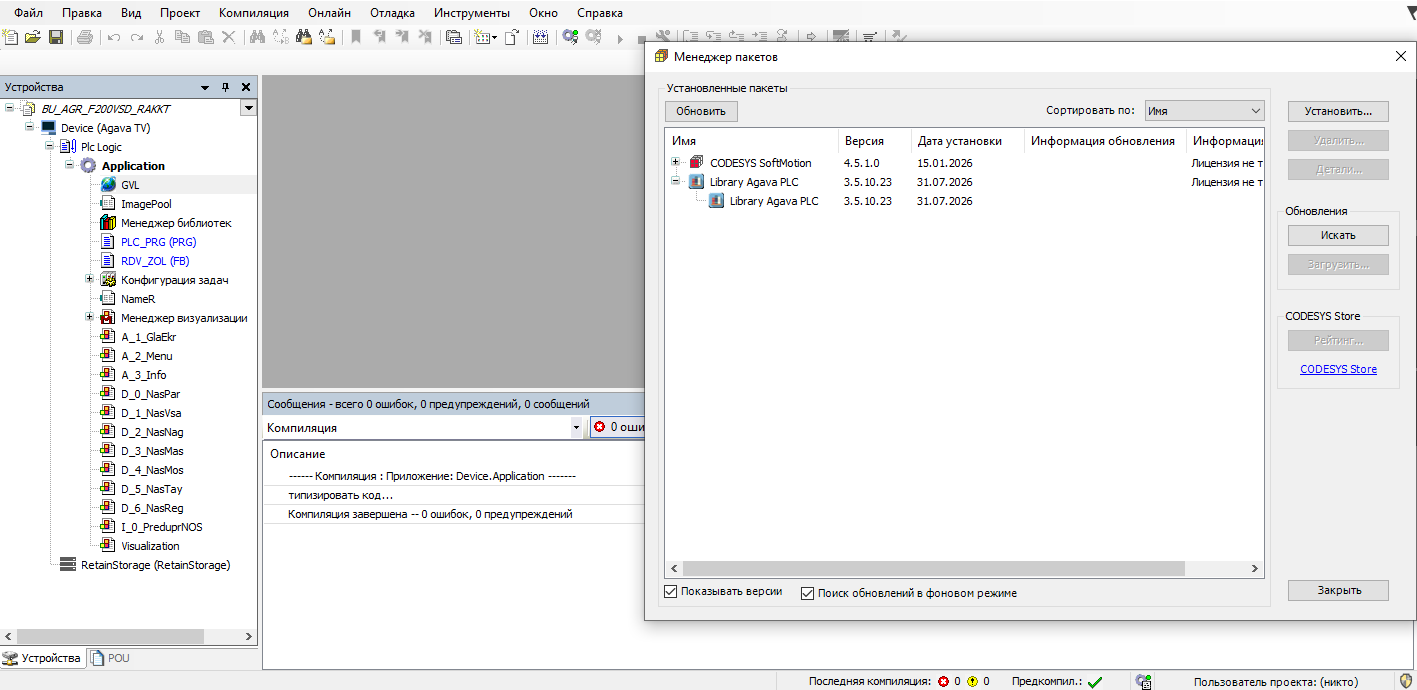Click the 0 ошибок filter button
The width and height of the screenshot is (1417, 690).
(618, 427)
